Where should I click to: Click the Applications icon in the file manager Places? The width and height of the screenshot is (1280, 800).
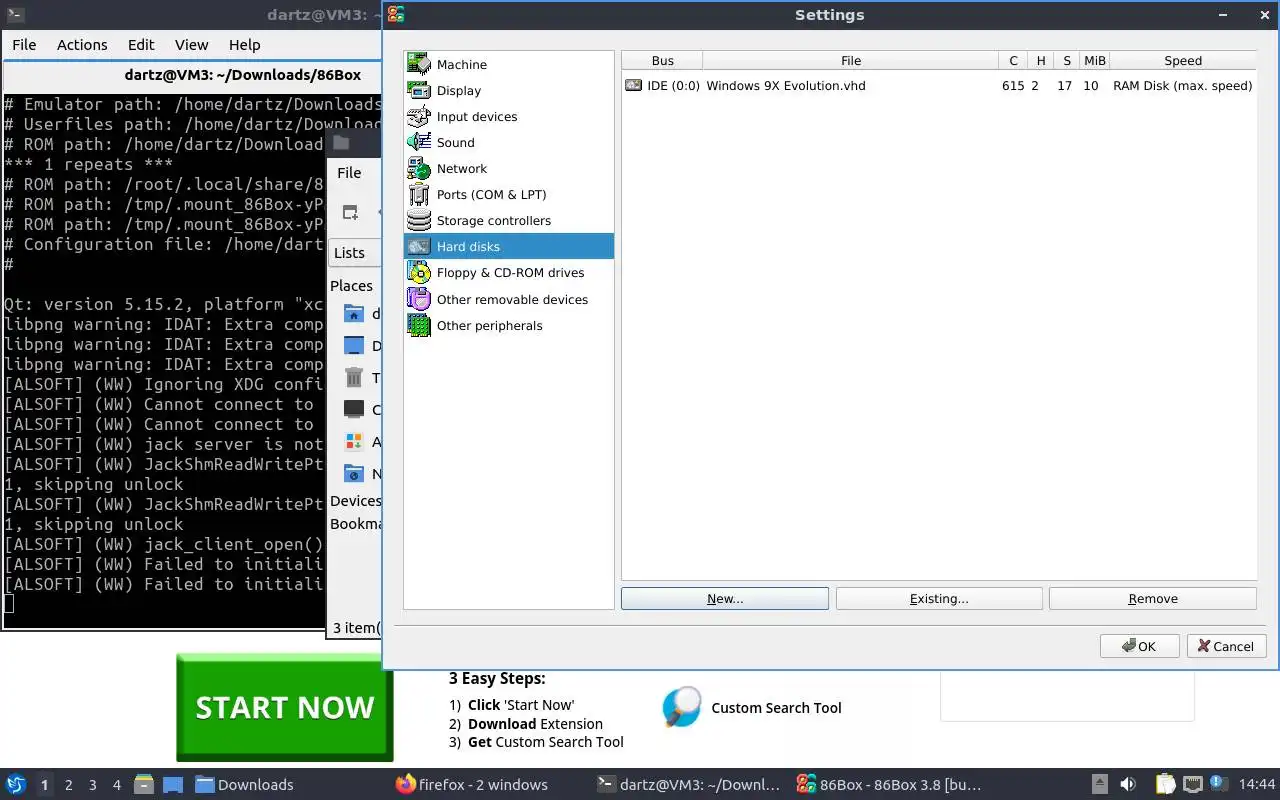[x=353, y=441]
